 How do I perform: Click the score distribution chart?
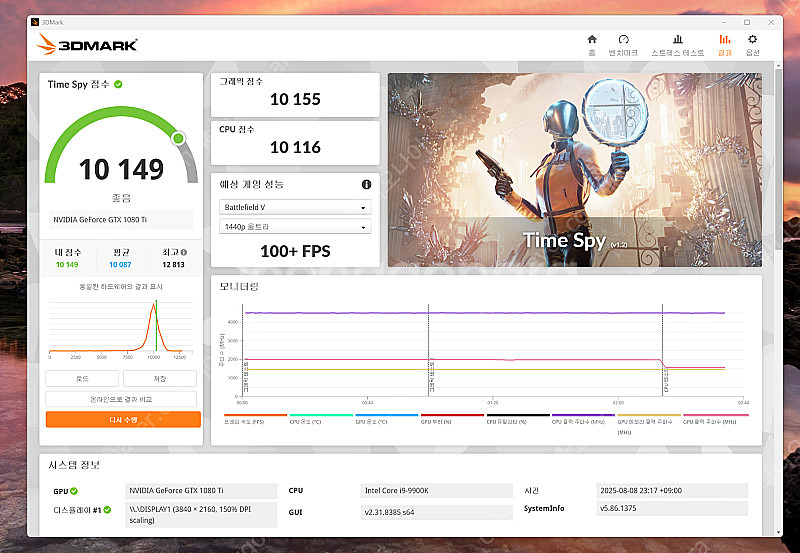[121, 329]
